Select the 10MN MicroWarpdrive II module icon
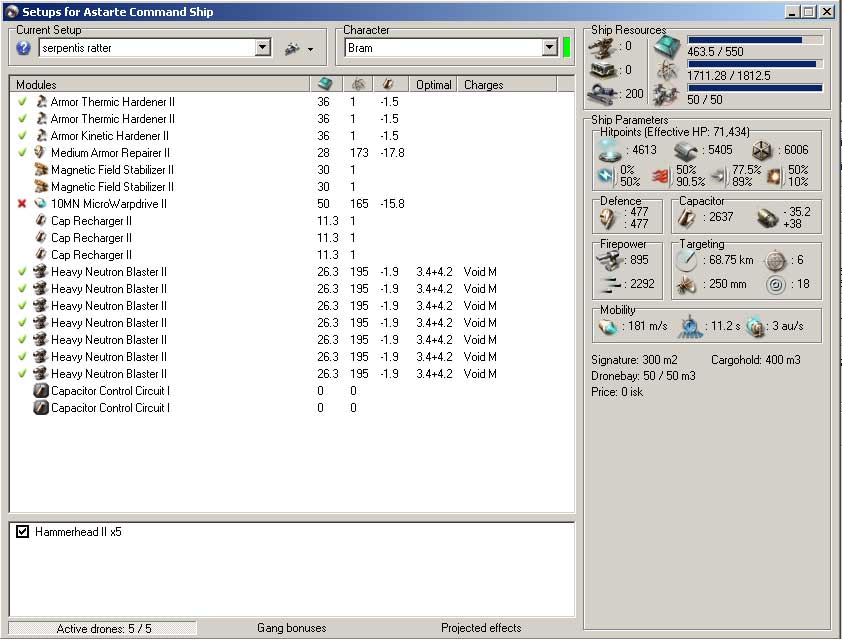Viewport: 842px width, 639px height. click(41, 204)
